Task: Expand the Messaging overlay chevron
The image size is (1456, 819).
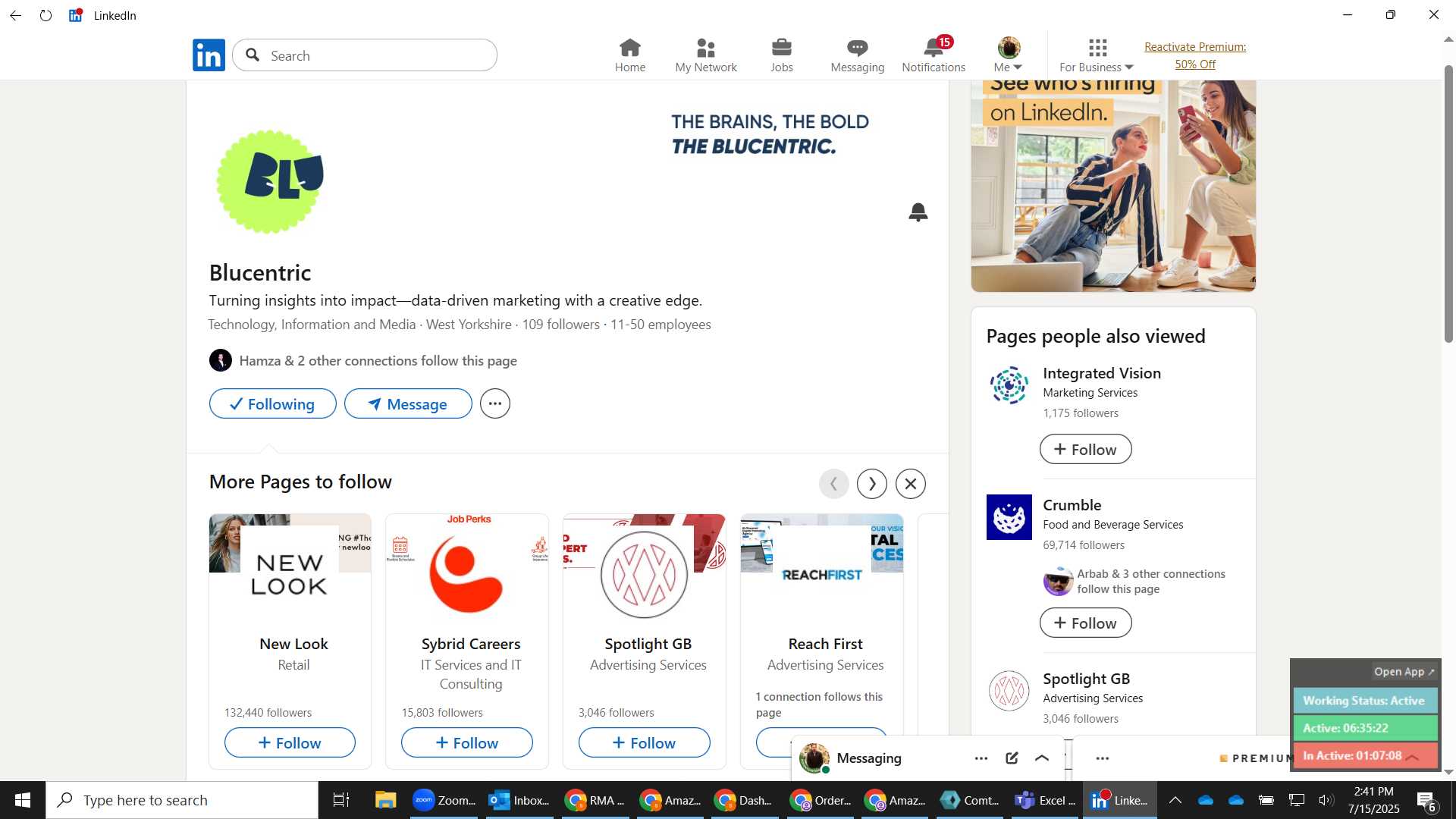Action: (x=1042, y=758)
